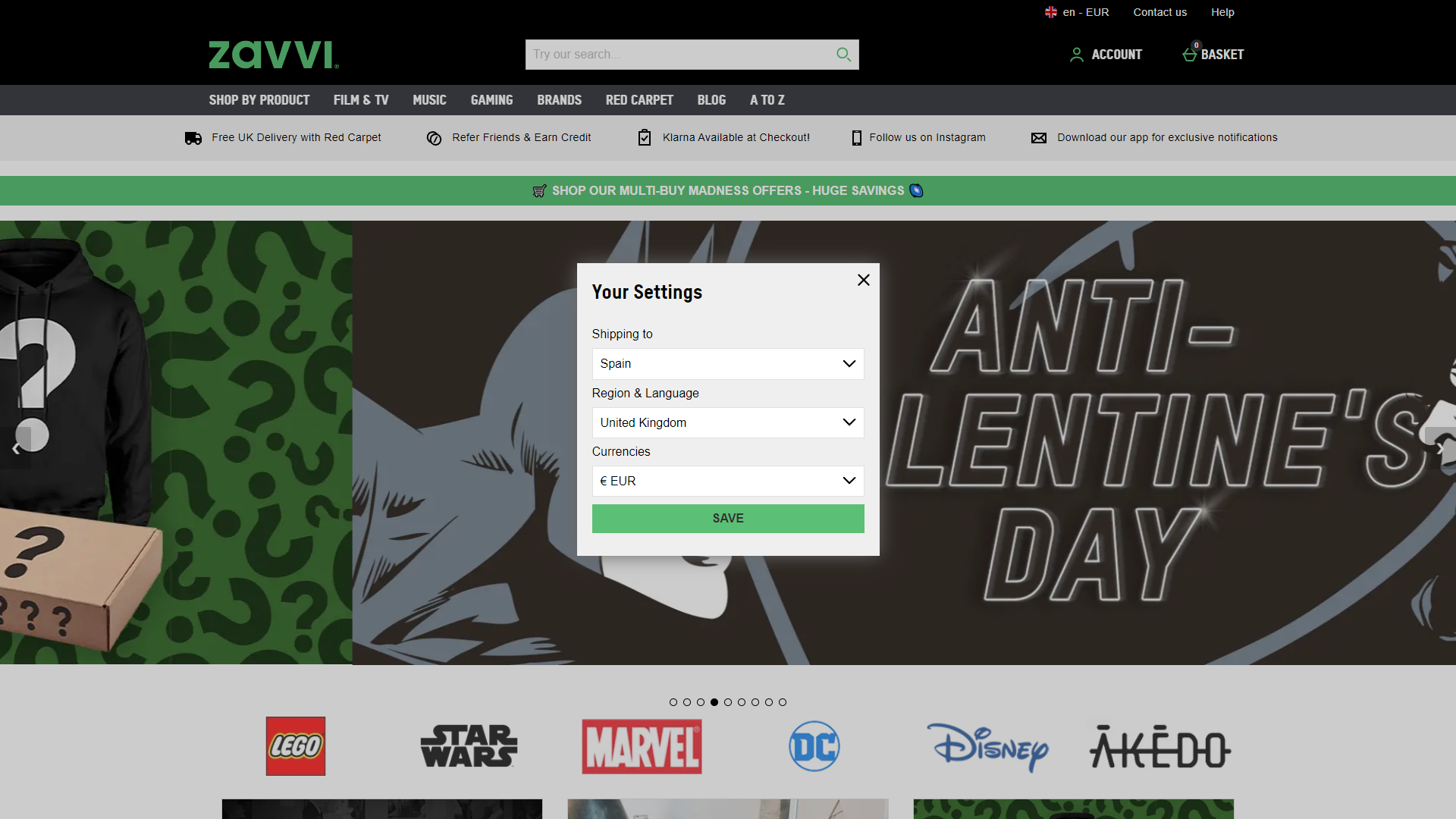Image resolution: width=1456 pixels, height=819 pixels.
Task: Click the Star Wars brand logo
Action: (x=469, y=746)
